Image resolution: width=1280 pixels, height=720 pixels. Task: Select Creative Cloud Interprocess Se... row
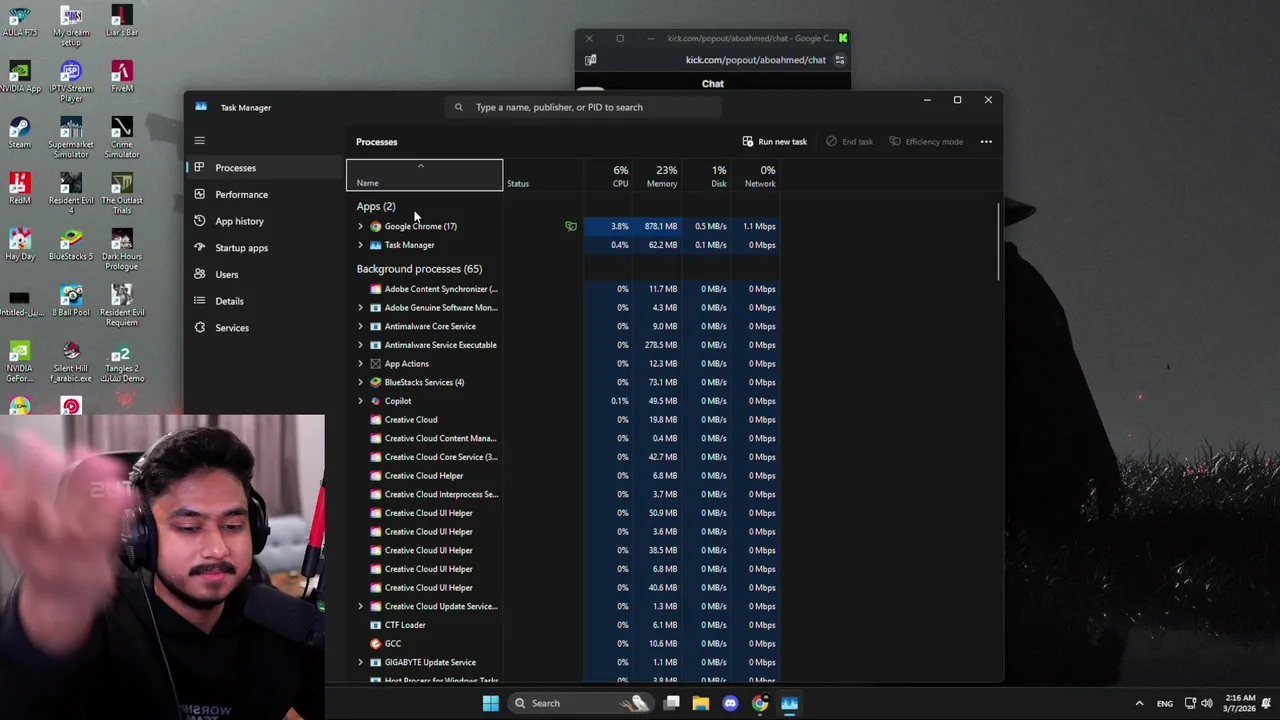click(x=565, y=494)
